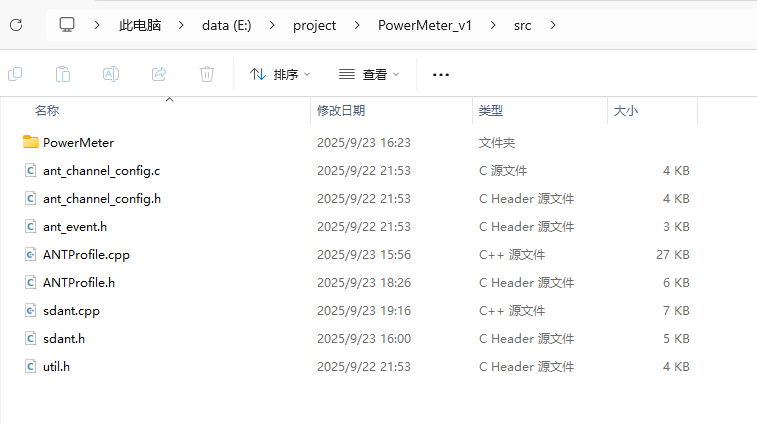Click the Share icon in the toolbar

[x=159, y=74]
